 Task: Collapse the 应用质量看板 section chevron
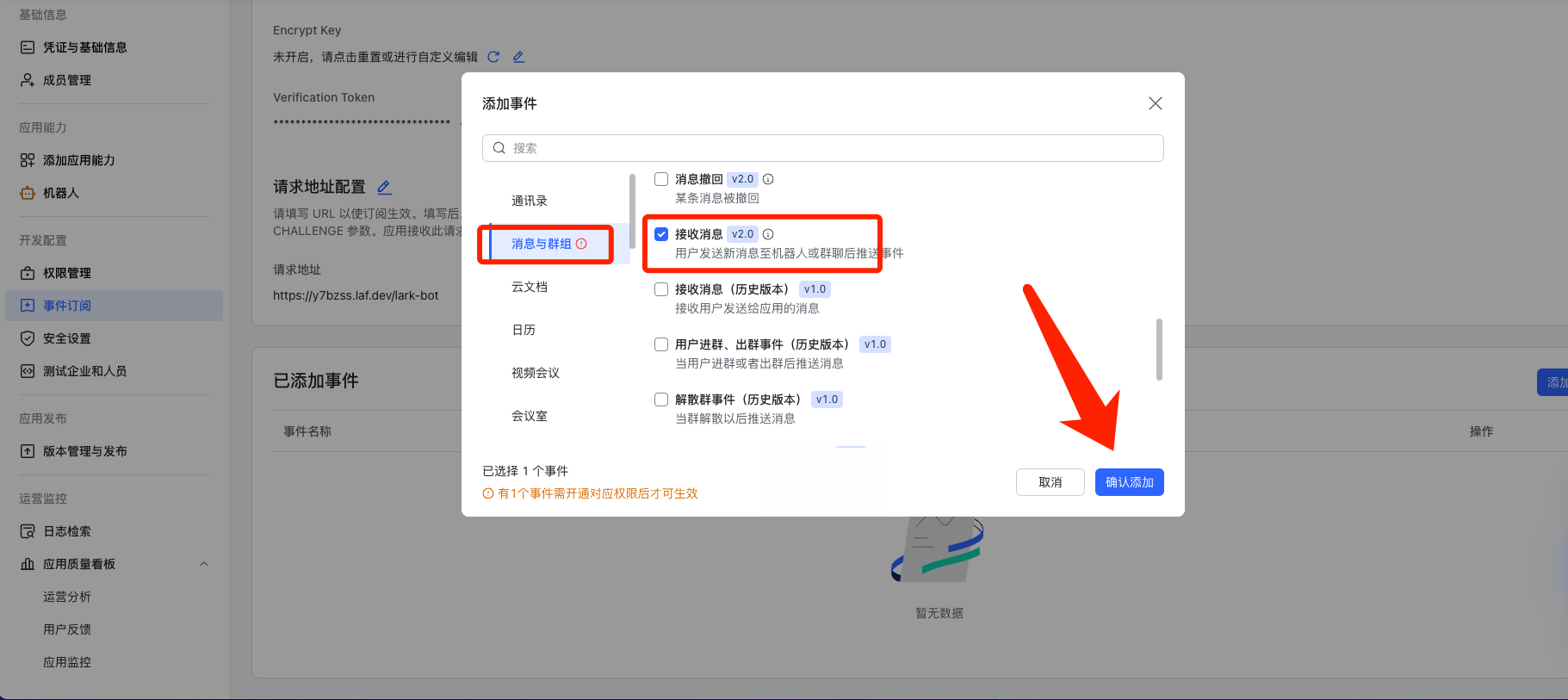pyautogui.click(x=204, y=564)
